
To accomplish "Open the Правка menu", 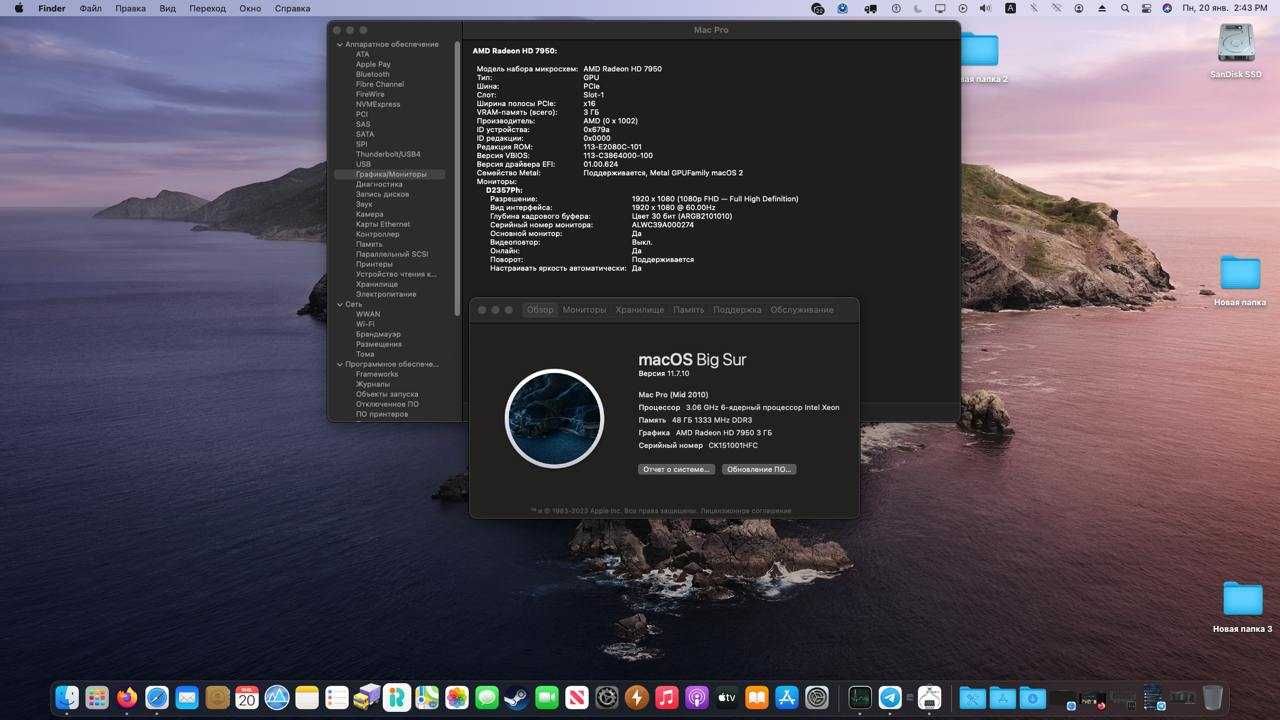I will (130, 8).
